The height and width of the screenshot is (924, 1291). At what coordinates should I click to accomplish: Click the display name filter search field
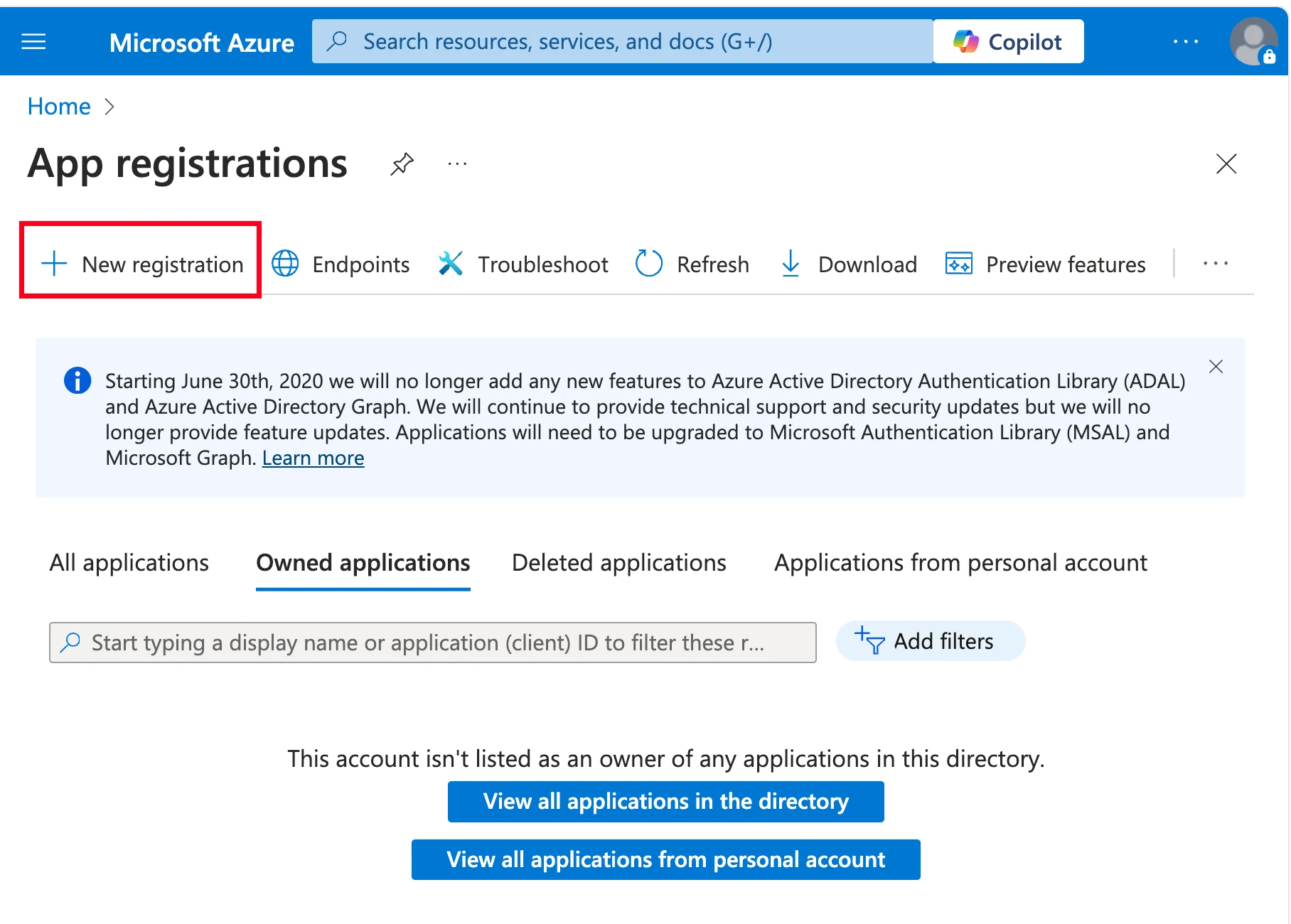point(432,643)
